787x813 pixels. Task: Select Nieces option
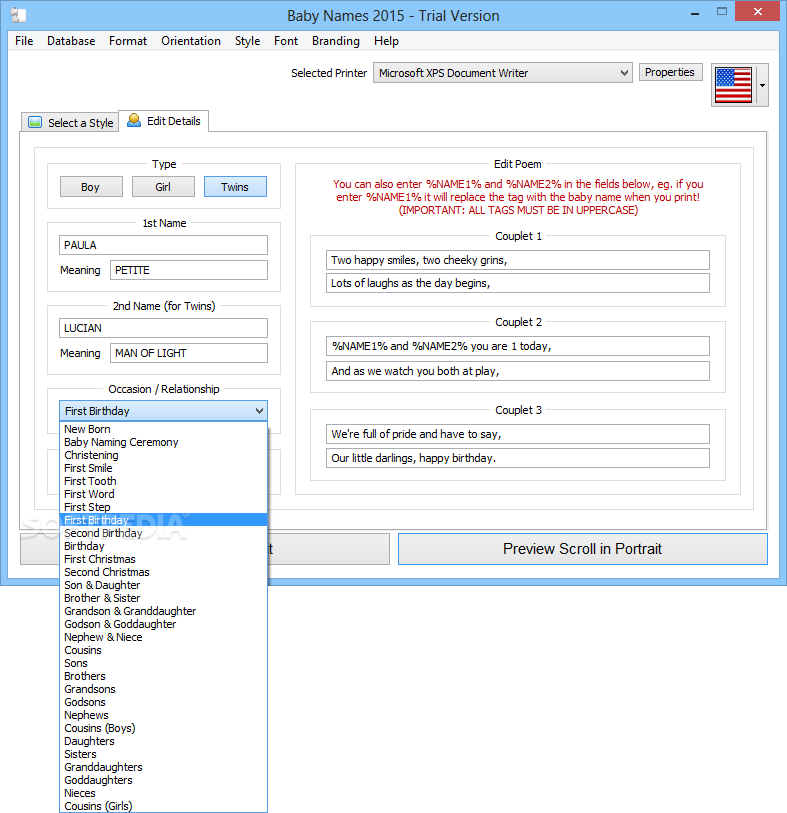163,793
